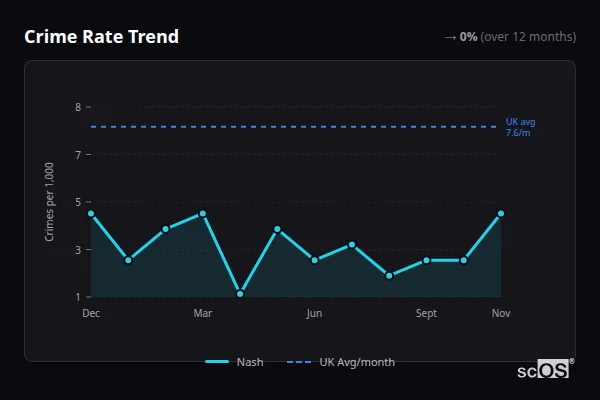Click the 'Jun' x-axis label

coord(314,313)
